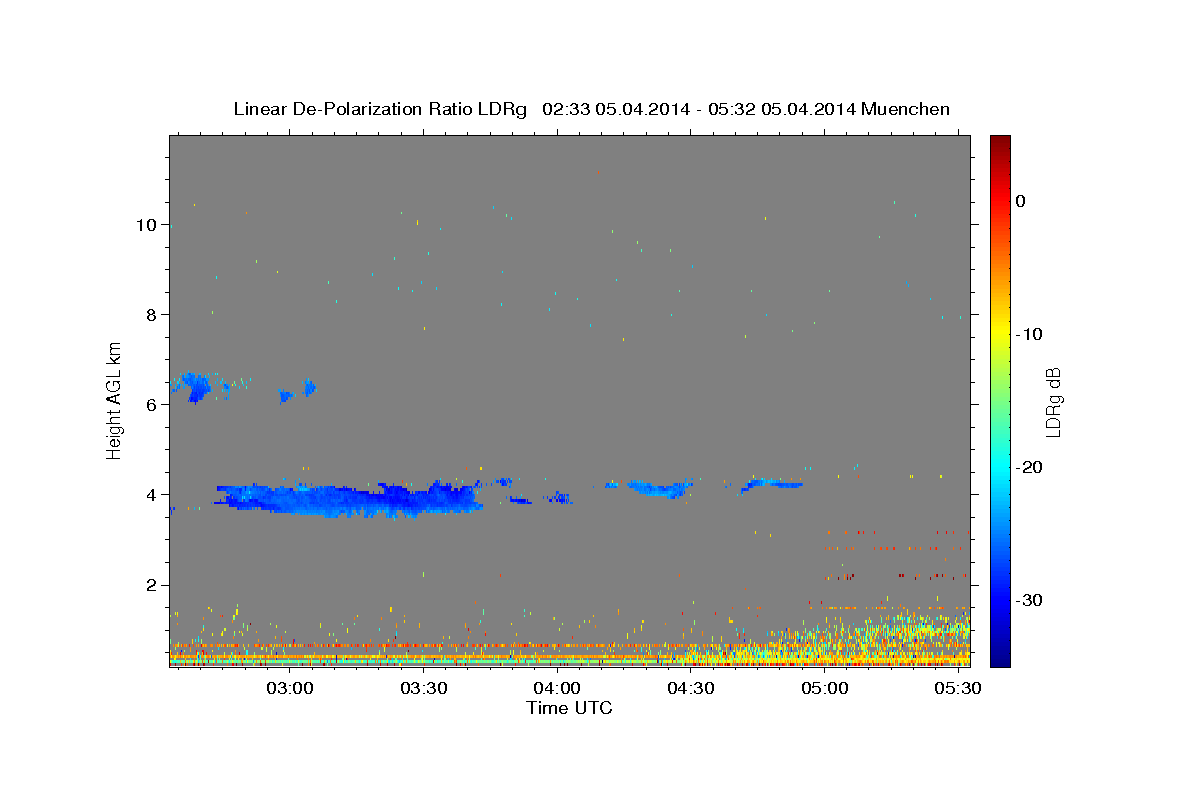Click the 'Time UTC' axis label

pos(569,708)
